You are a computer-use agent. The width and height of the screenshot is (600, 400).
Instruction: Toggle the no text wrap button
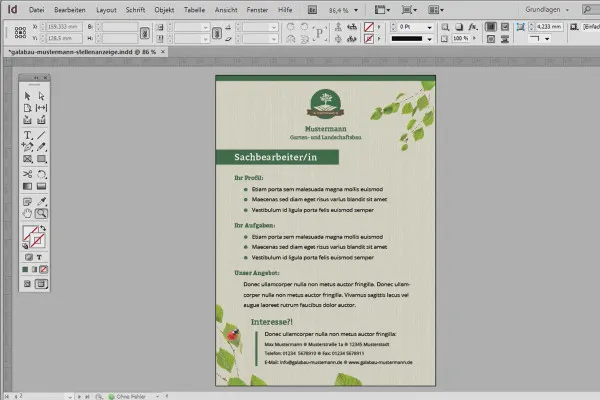[491, 26]
